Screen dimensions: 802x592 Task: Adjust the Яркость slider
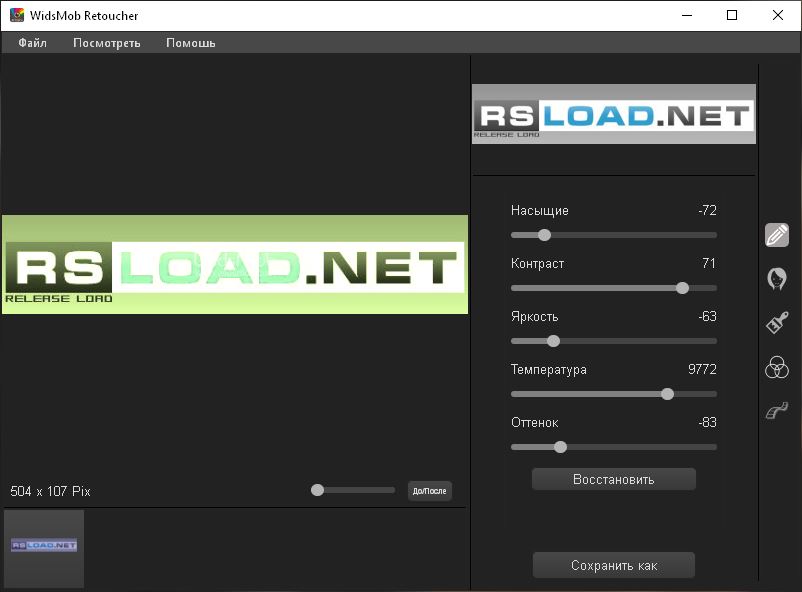(614, 341)
